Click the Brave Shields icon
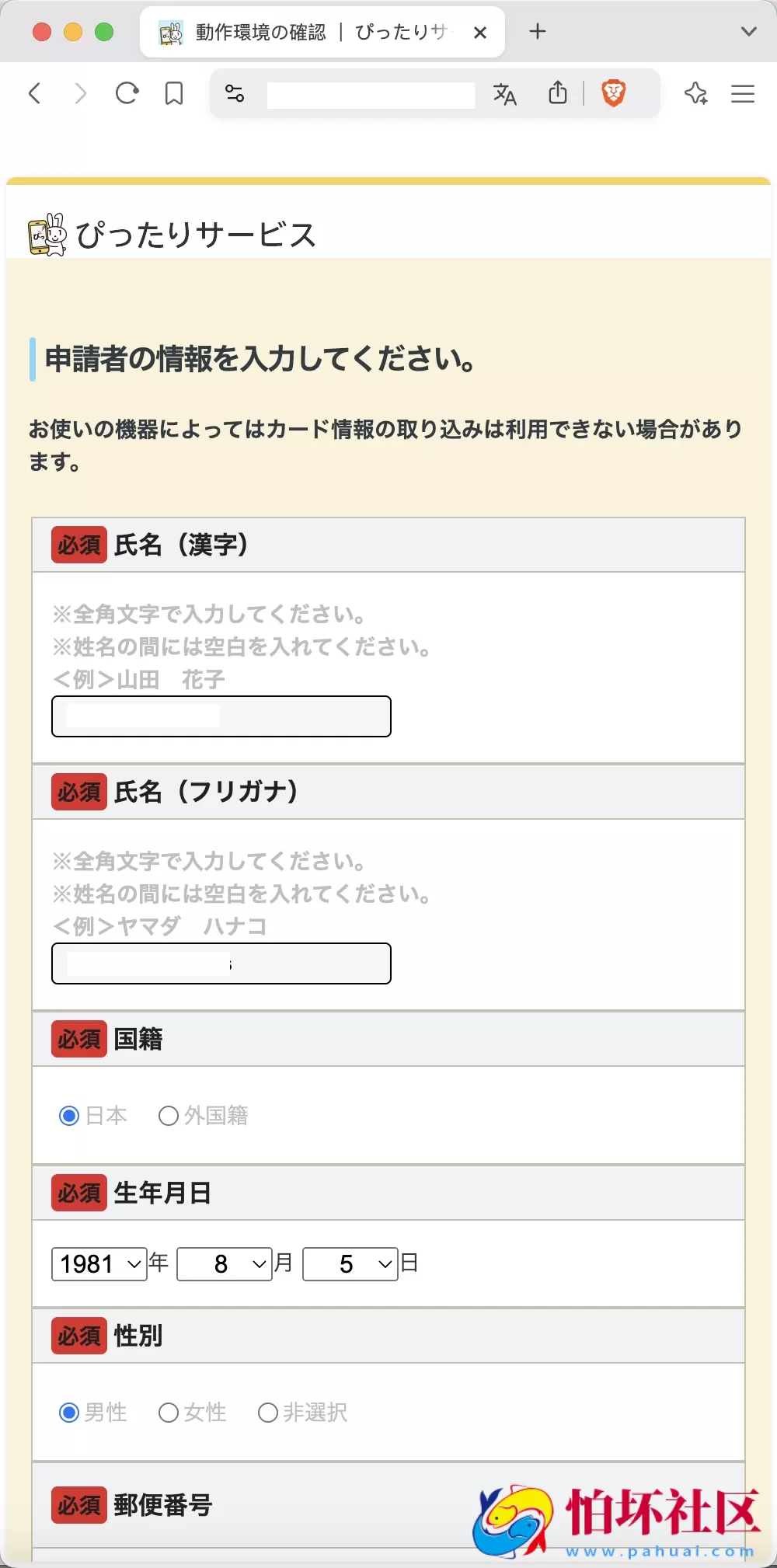Image resolution: width=777 pixels, height=1568 pixels. click(615, 93)
